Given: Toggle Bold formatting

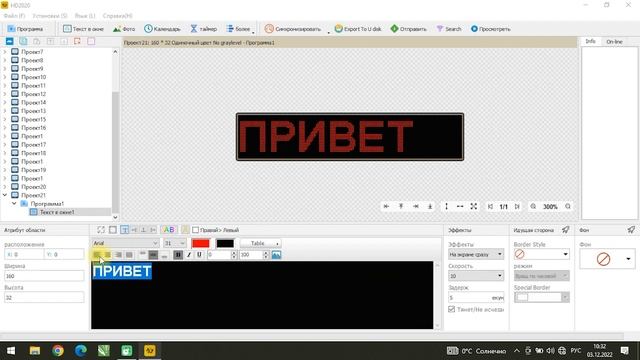Looking at the screenshot, I should pyautogui.click(x=178, y=255).
